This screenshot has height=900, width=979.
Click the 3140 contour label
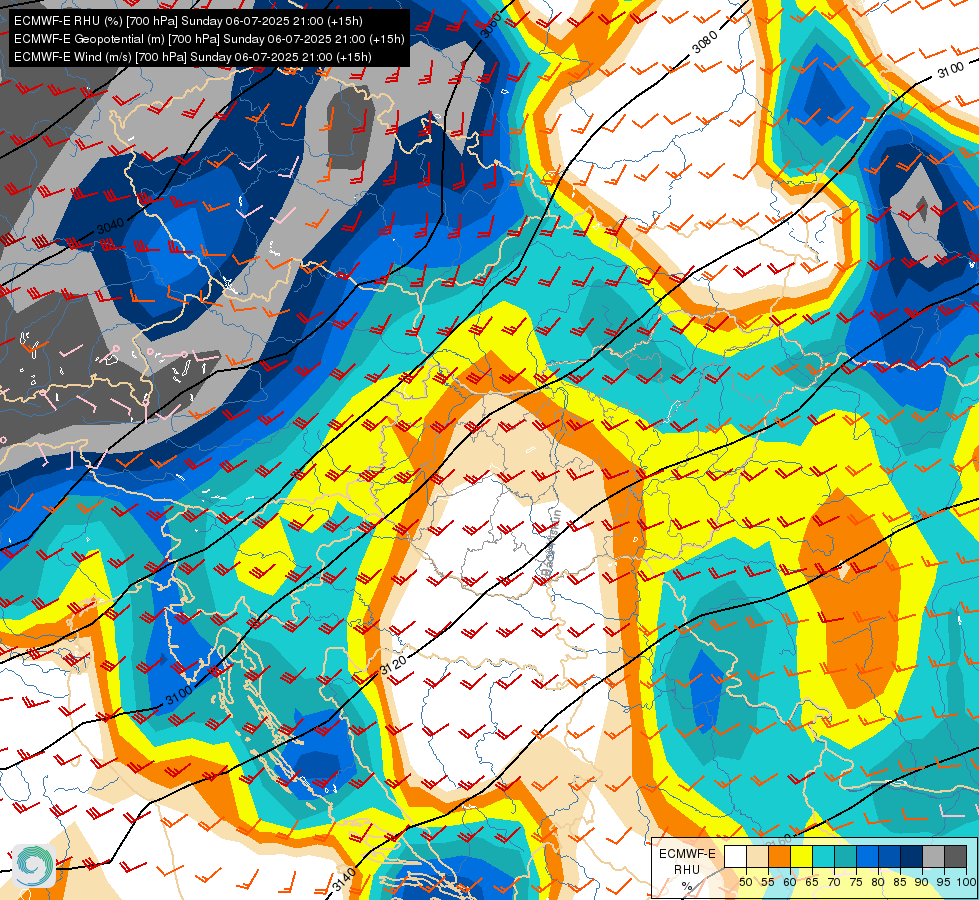coord(343,880)
